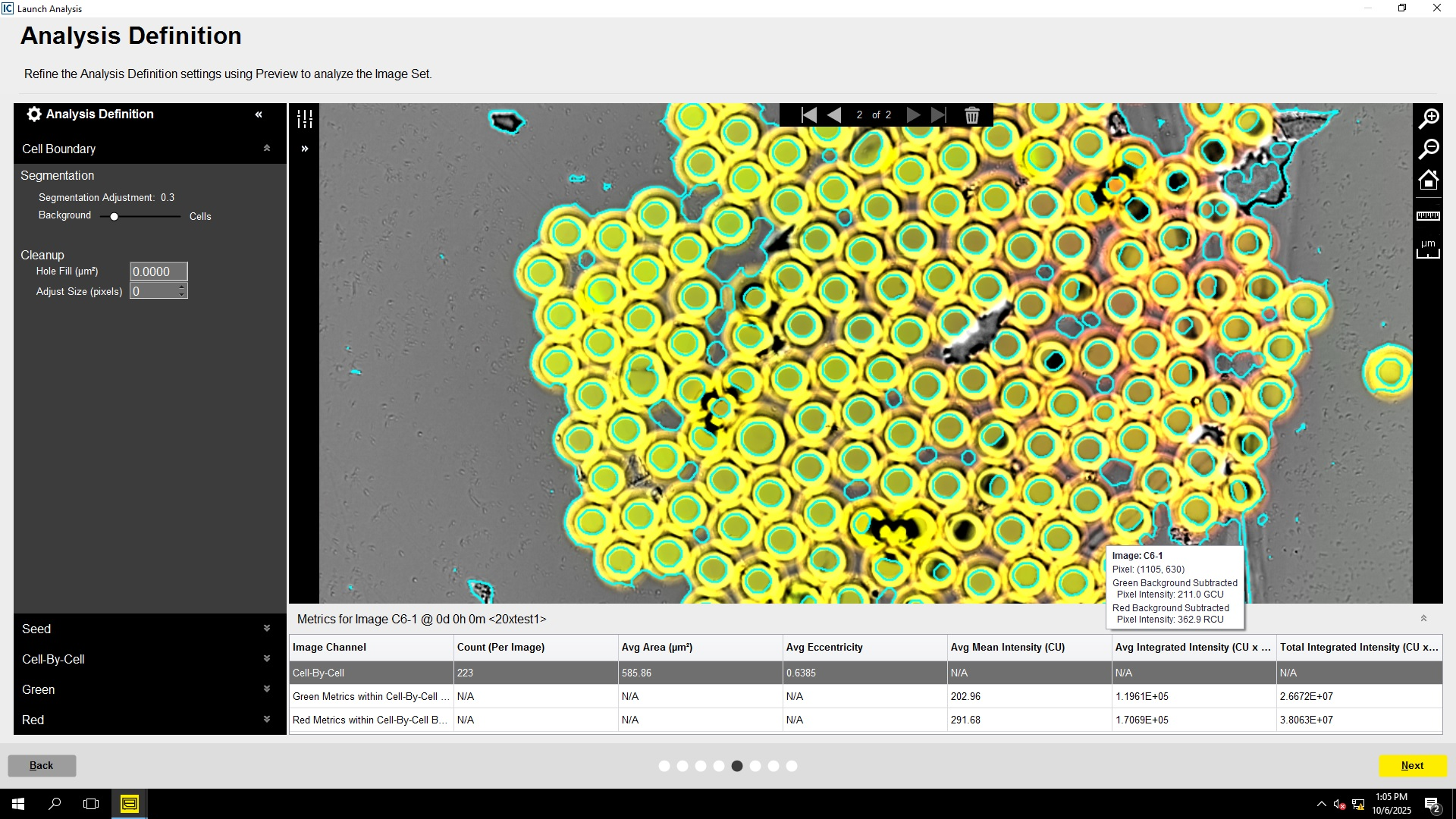Delete image with the trash icon
Screen dimensions: 1456x819
pyautogui.click(x=971, y=115)
